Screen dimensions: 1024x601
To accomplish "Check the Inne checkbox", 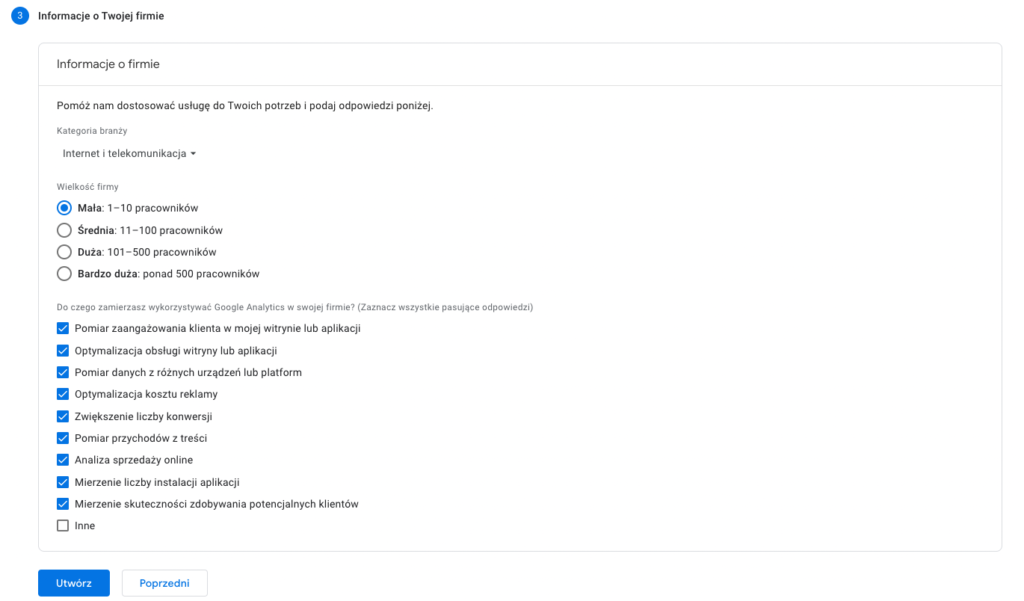I will pos(63,526).
